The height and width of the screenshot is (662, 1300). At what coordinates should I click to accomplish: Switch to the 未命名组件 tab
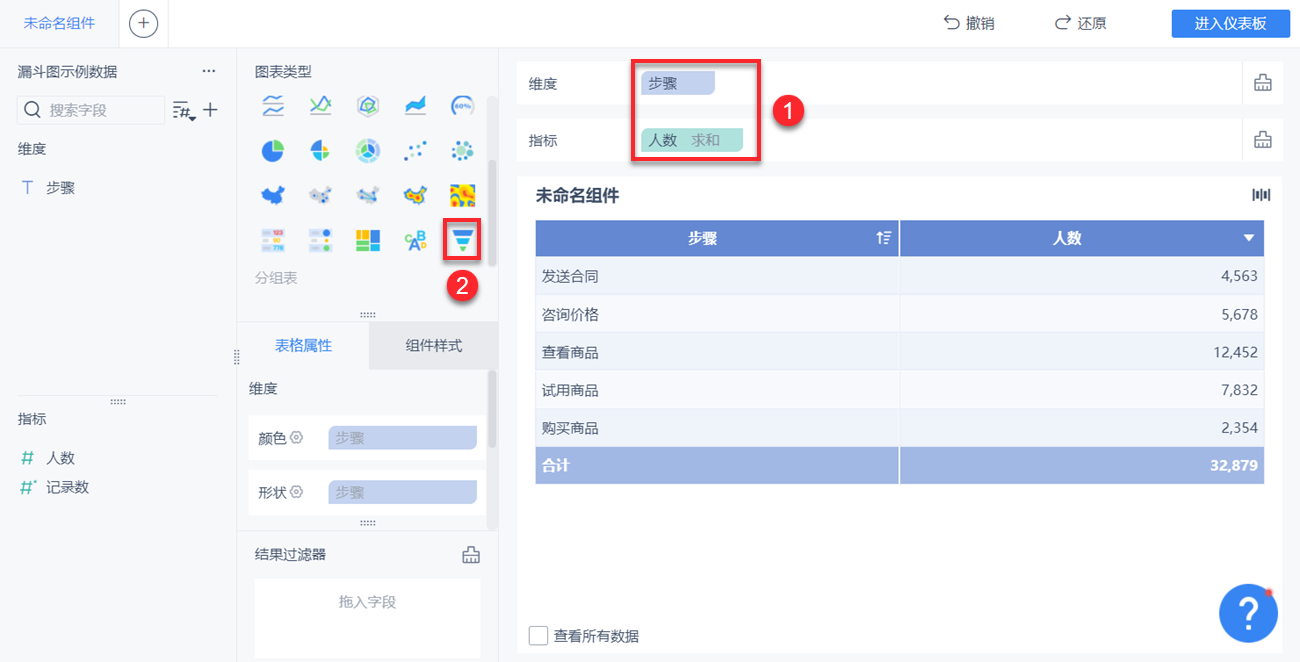[60, 23]
